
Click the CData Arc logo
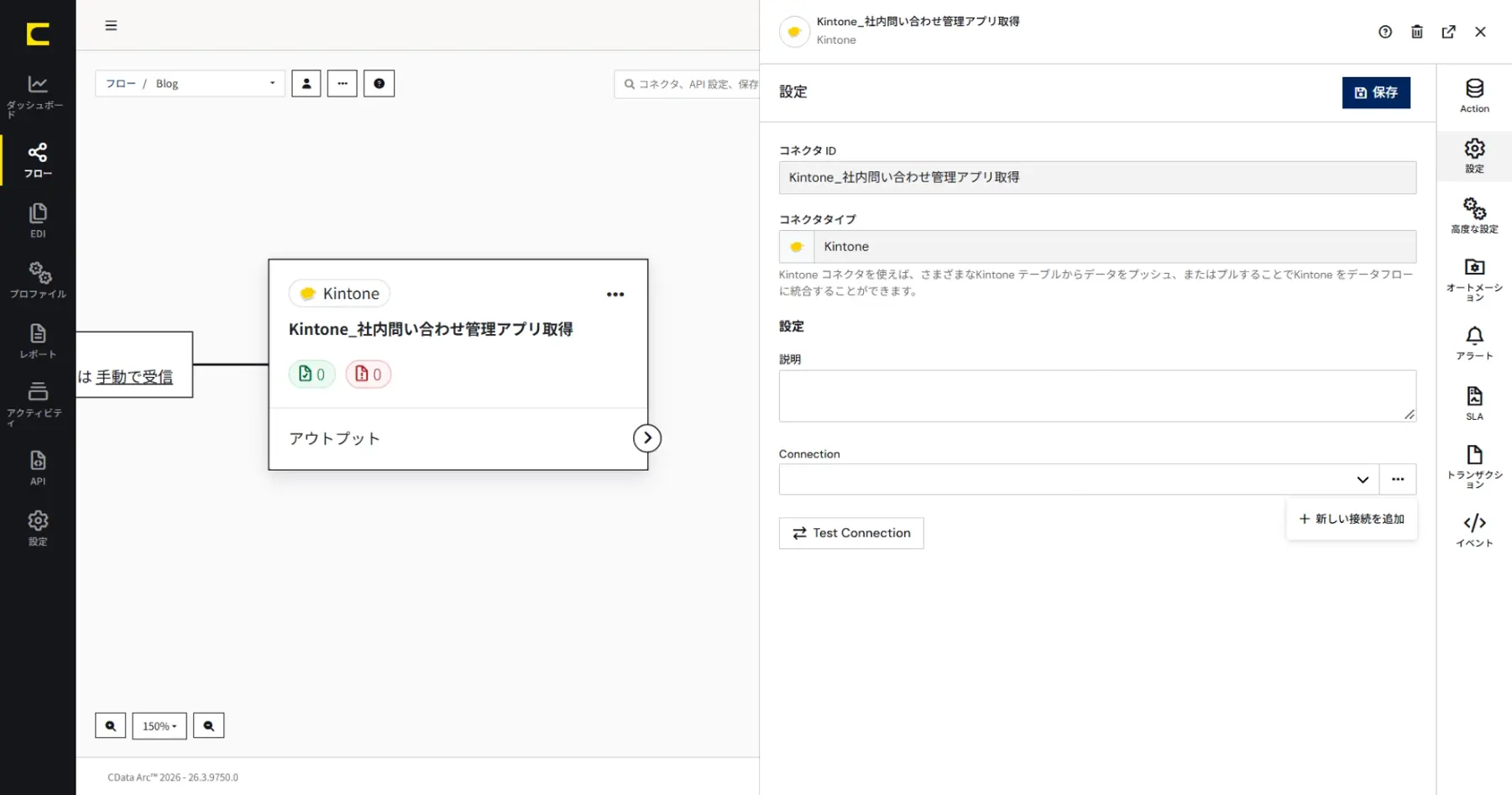click(x=38, y=34)
